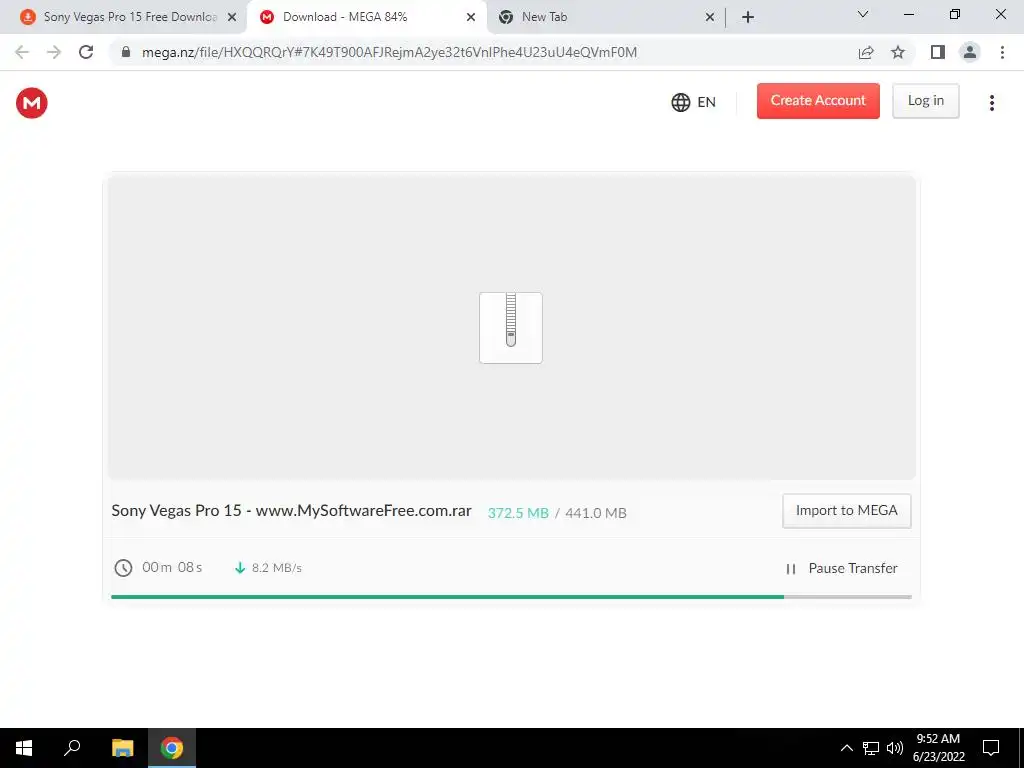The width and height of the screenshot is (1024, 768).
Task: Open the tab search chevron
Action: [863, 14]
